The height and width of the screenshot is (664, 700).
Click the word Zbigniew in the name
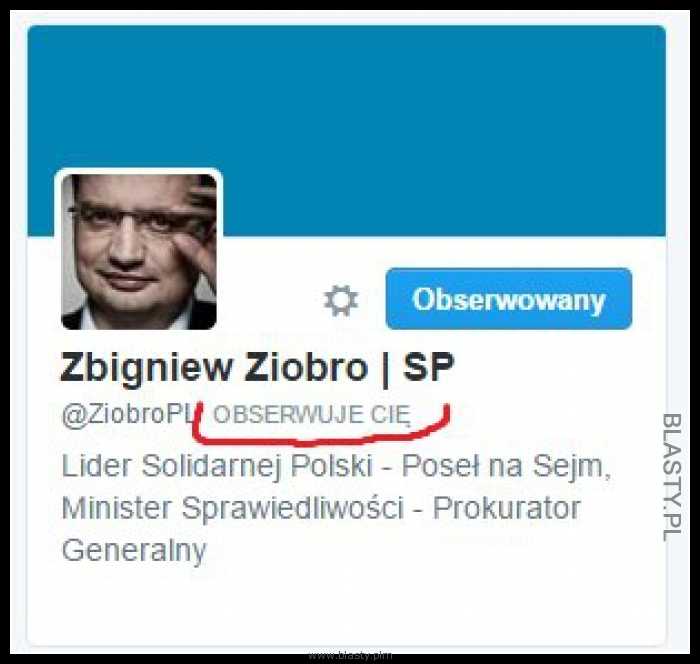point(146,368)
